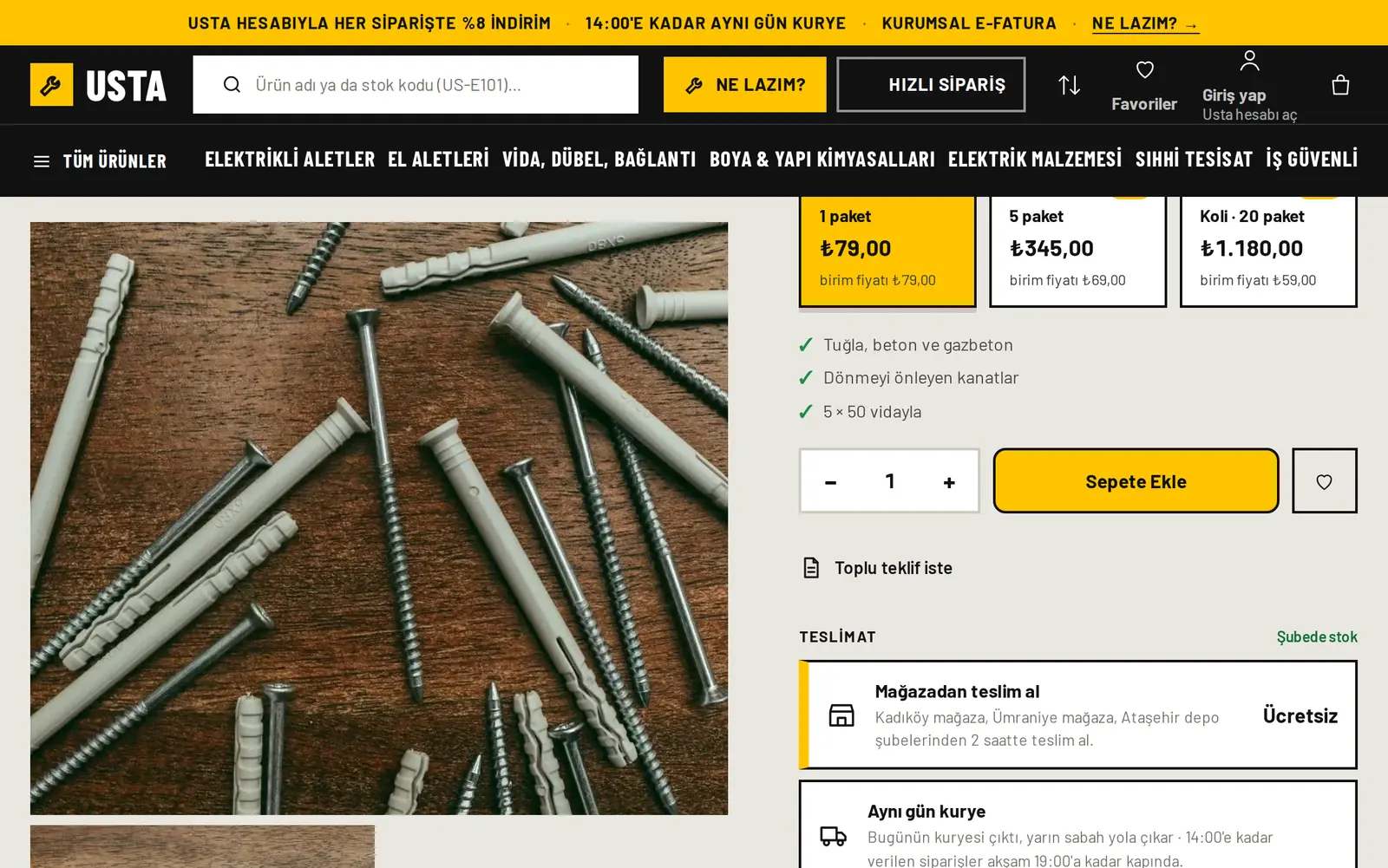Click the product search input field
The image size is (1388, 868).
click(x=416, y=85)
